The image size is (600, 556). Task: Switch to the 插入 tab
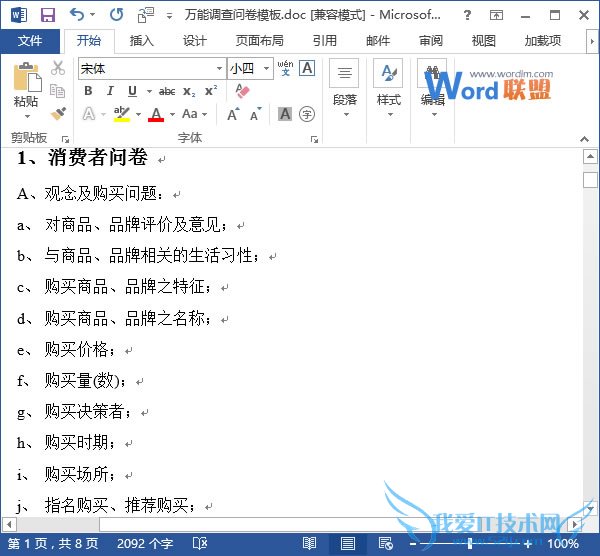(142, 41)
